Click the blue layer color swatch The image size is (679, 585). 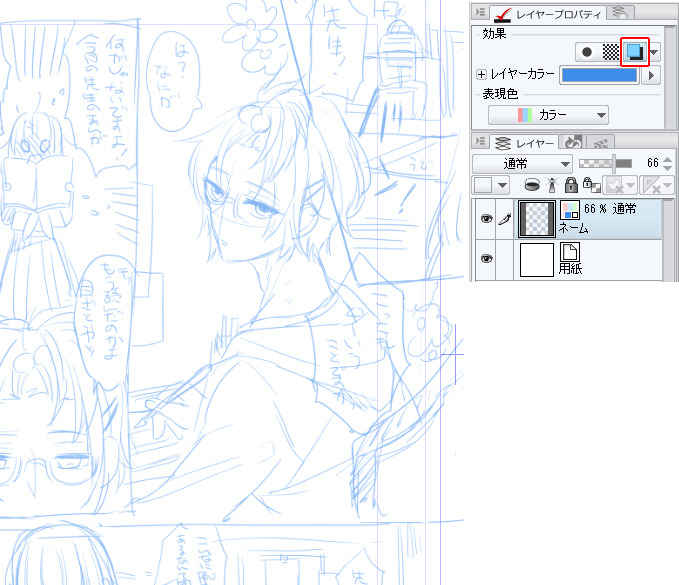pos(599,75)
